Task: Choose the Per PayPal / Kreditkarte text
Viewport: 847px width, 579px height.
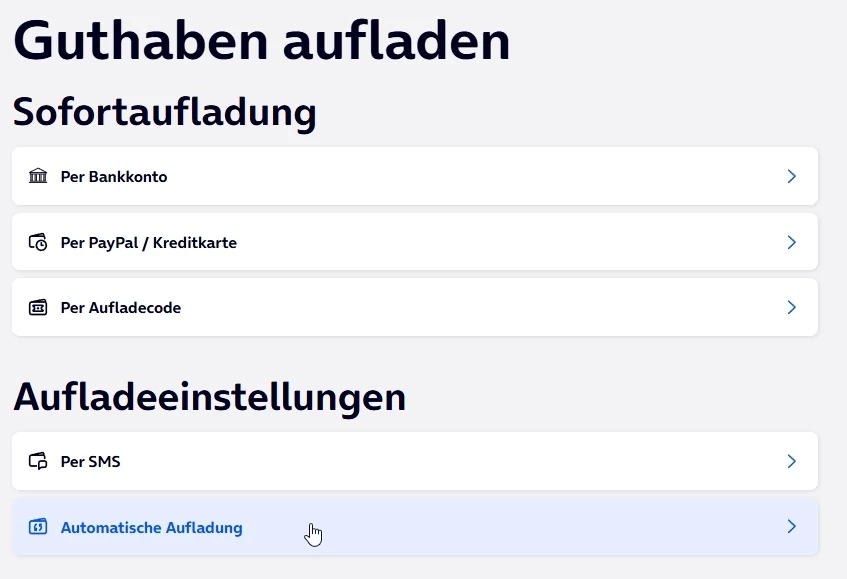Action: 148,242
